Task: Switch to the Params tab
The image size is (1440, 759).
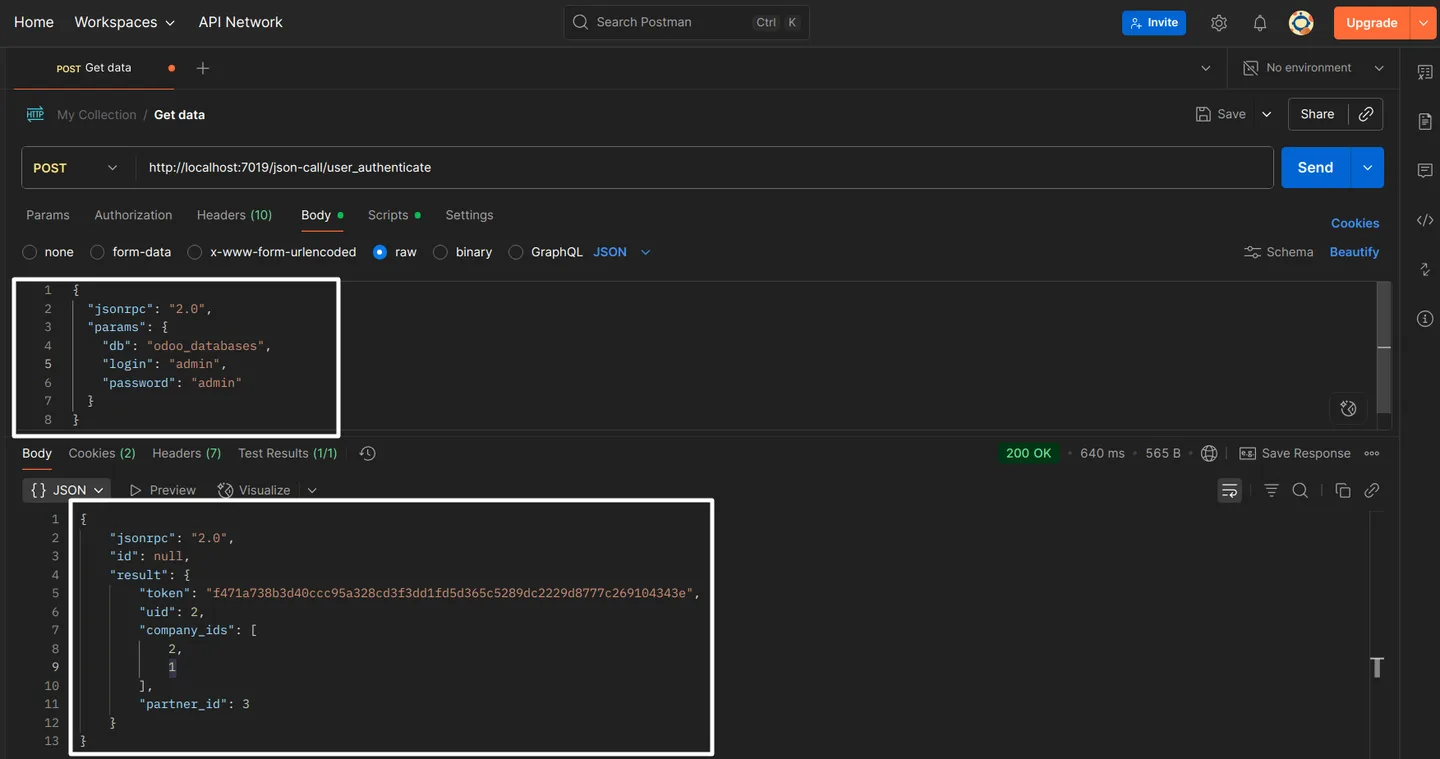Action: (x=48, y=215)
